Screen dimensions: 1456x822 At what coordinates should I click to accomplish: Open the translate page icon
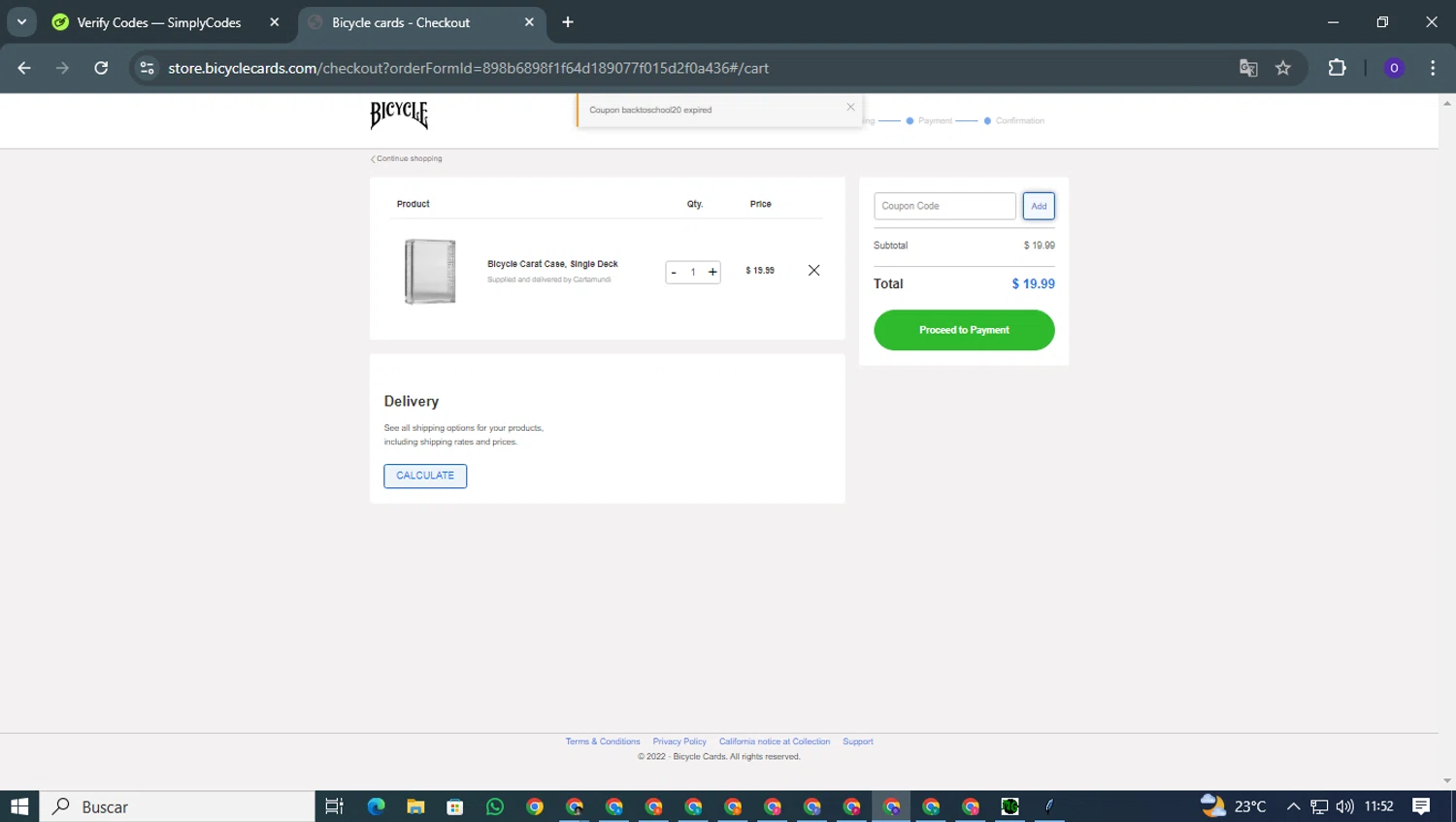click(1248, 68)
